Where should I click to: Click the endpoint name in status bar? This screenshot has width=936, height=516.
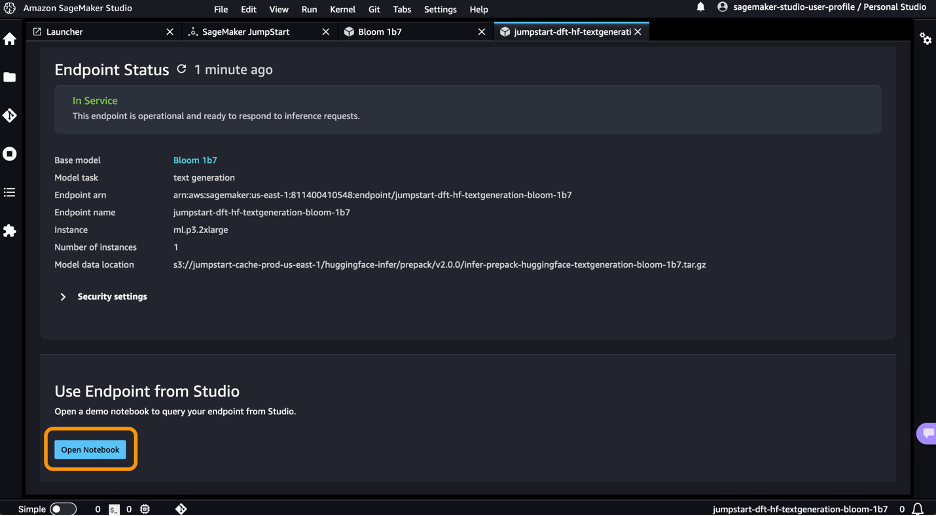(x=800, y=509)
